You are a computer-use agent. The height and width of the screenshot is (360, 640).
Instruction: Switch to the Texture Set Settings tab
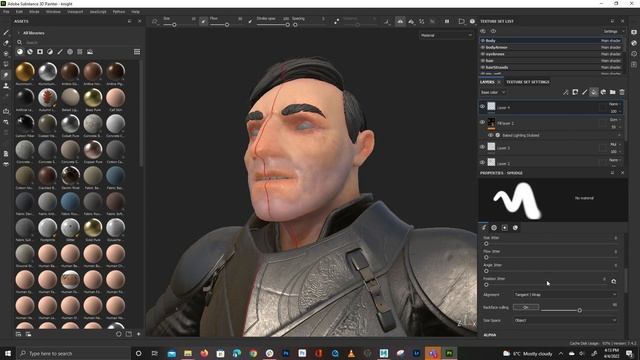point(528,82)
